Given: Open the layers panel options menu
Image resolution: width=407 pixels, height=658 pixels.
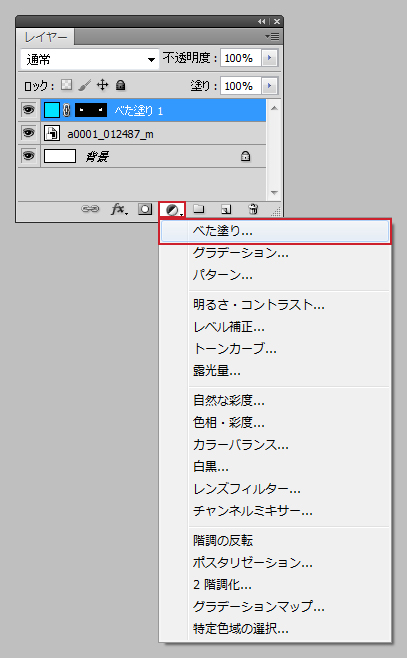Looking at the screenshot, I should click(x=272, y=37).
